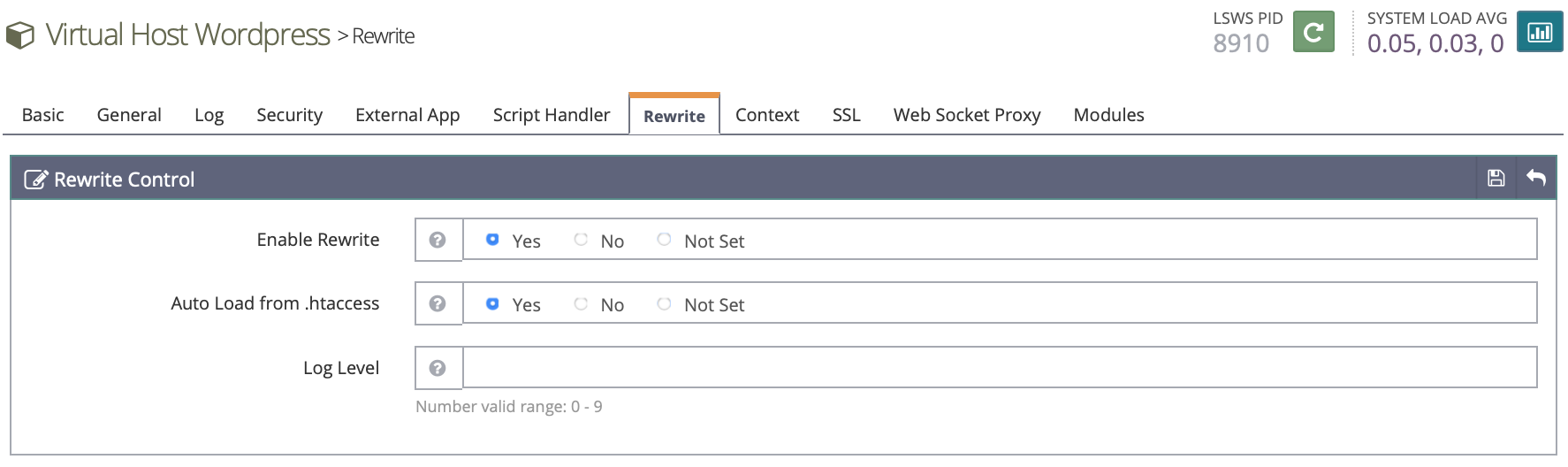Switch to the External App tab

click(x=407, y=115)
